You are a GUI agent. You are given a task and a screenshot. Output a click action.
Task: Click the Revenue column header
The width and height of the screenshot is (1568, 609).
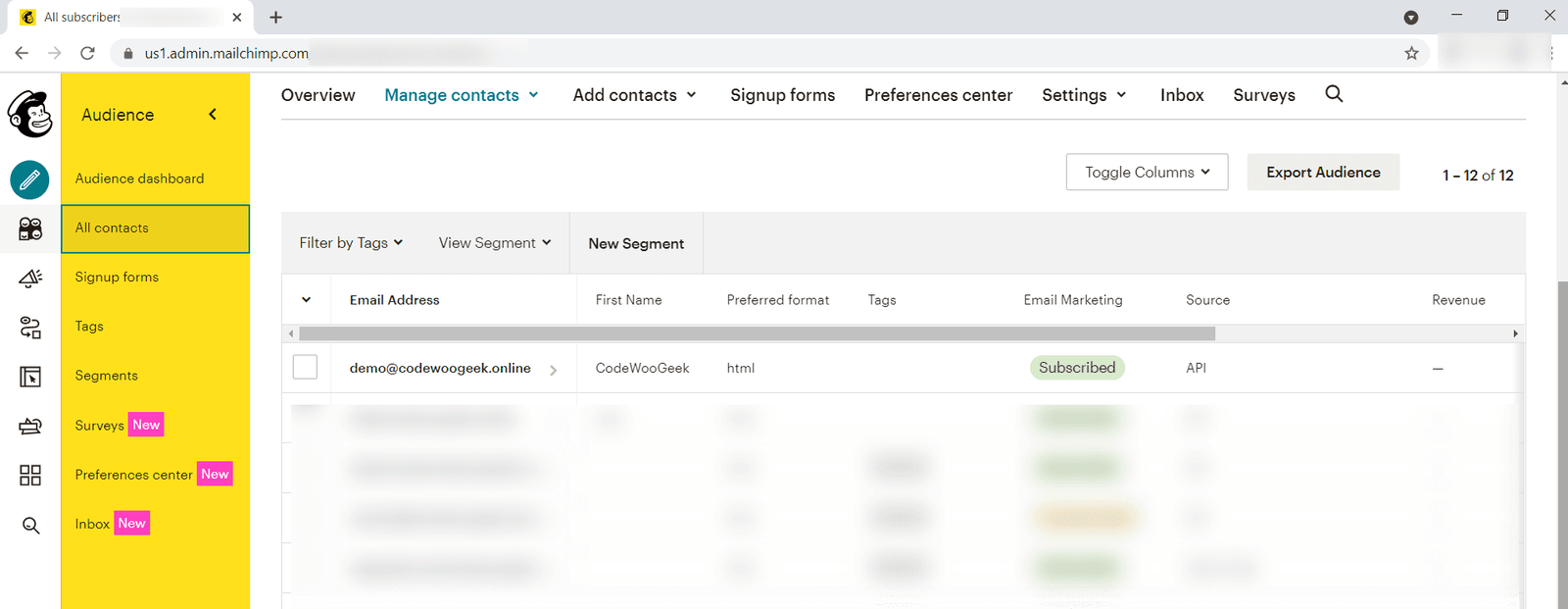coord(1458,300)
